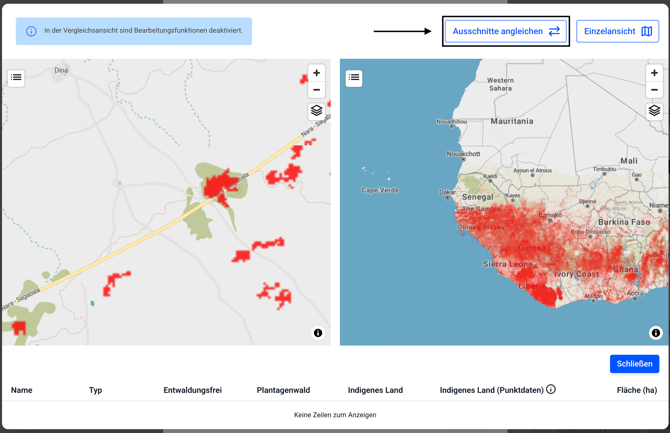670x433 pixels.
Task: Zoom out on the right map
Action: coord(654,90)
